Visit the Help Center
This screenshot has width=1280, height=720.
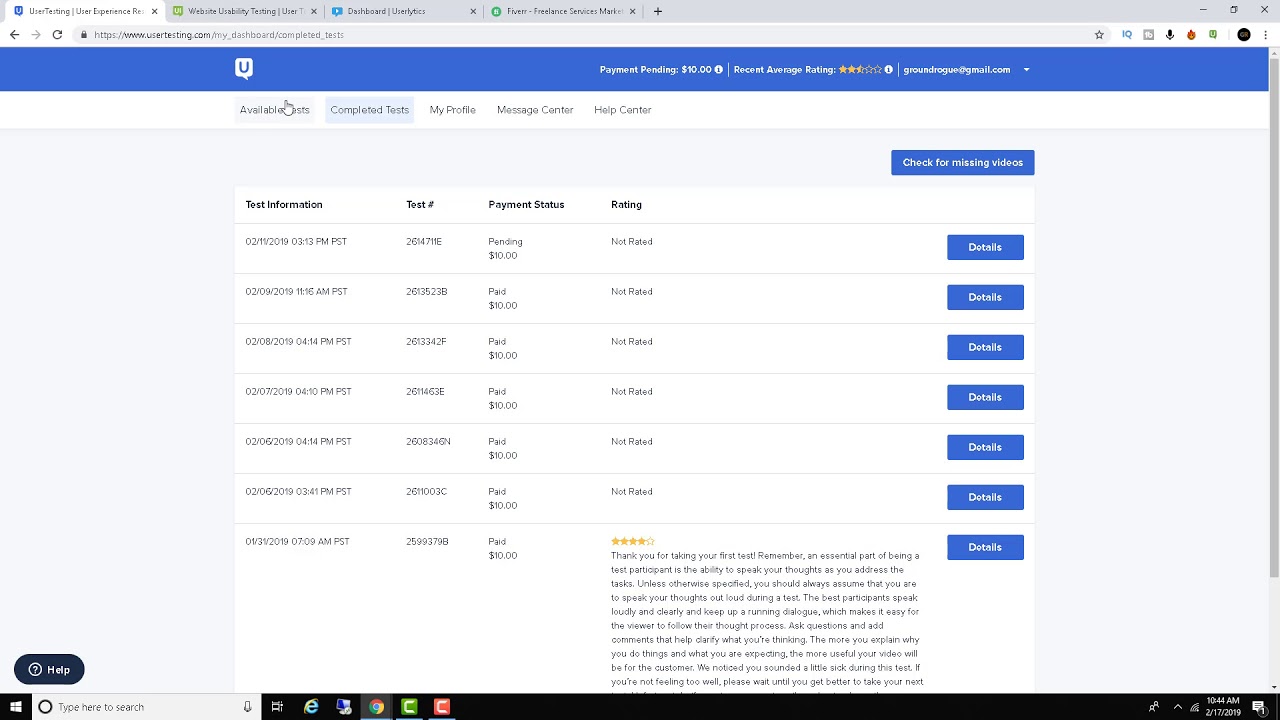click(x=622, y=110)
